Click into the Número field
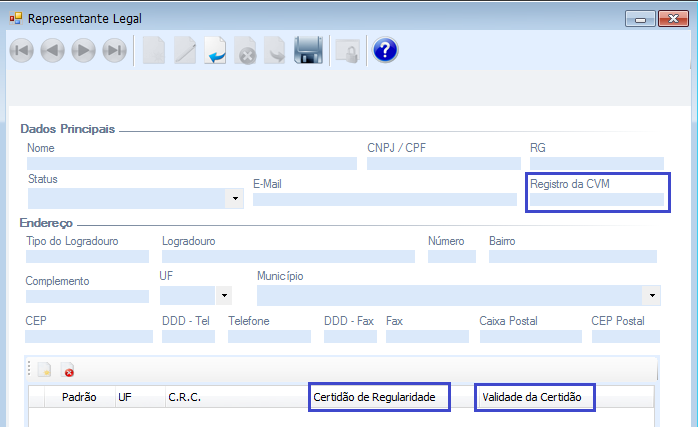This screenshot has height=427, width=698. 452,256
